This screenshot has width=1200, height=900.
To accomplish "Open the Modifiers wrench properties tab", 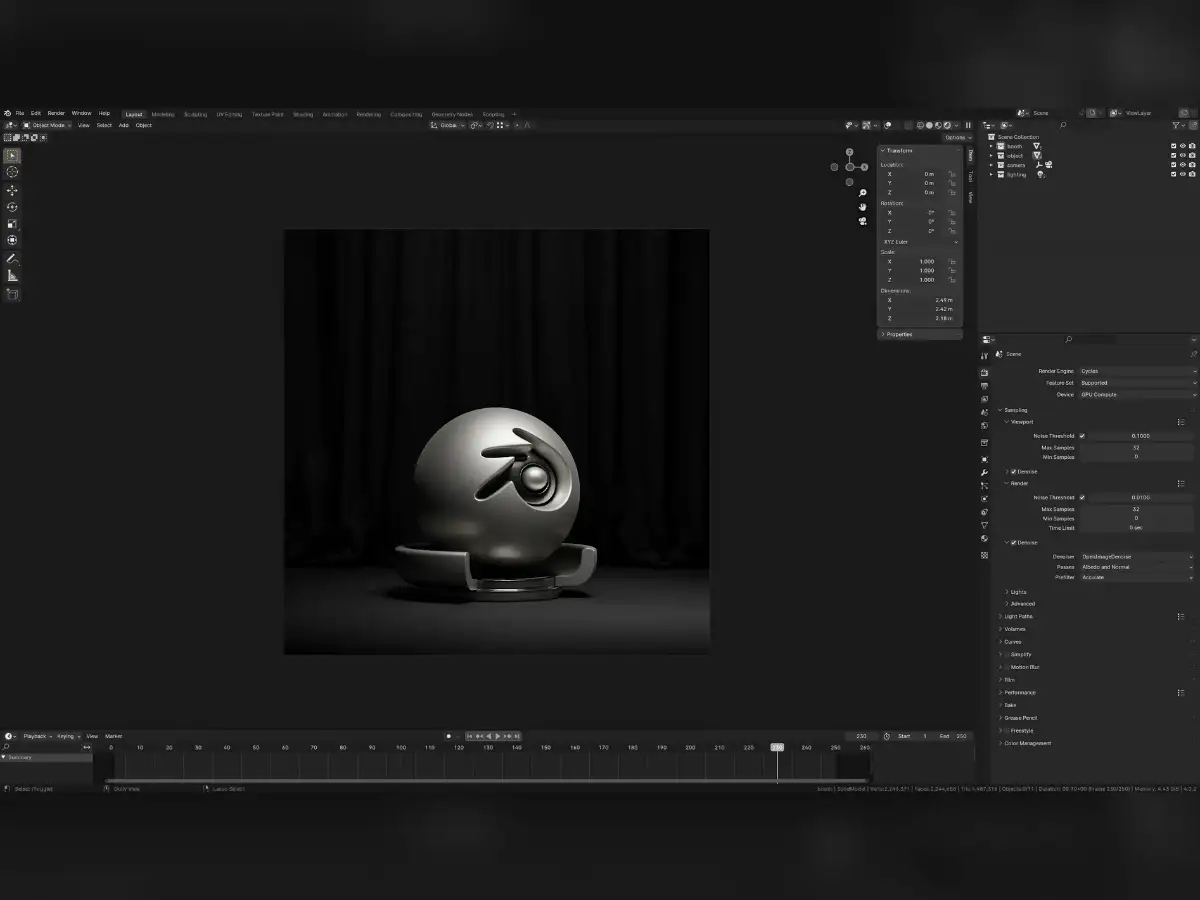I will [x=984, y=472].
